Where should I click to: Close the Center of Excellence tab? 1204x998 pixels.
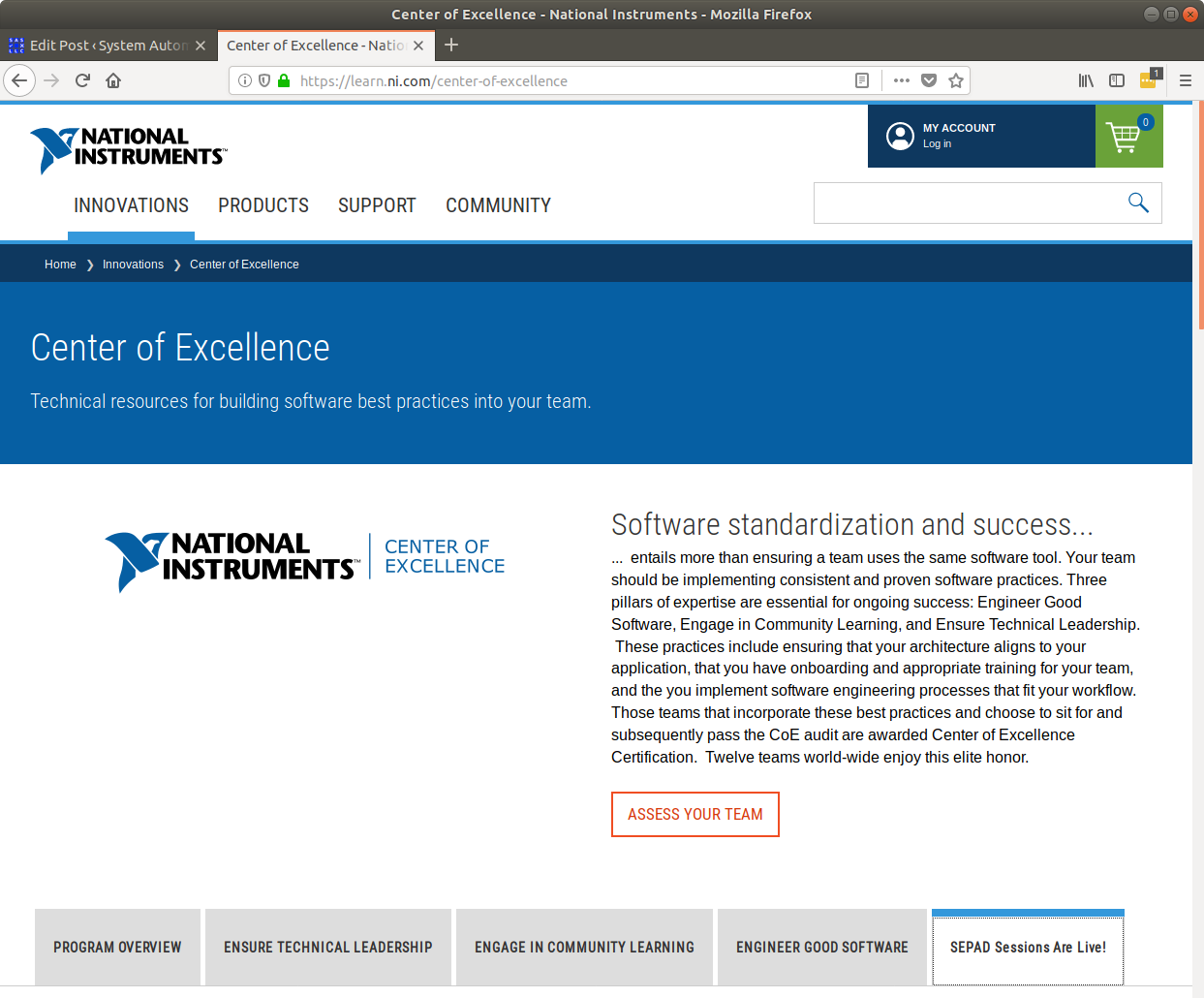click(418, 46)
